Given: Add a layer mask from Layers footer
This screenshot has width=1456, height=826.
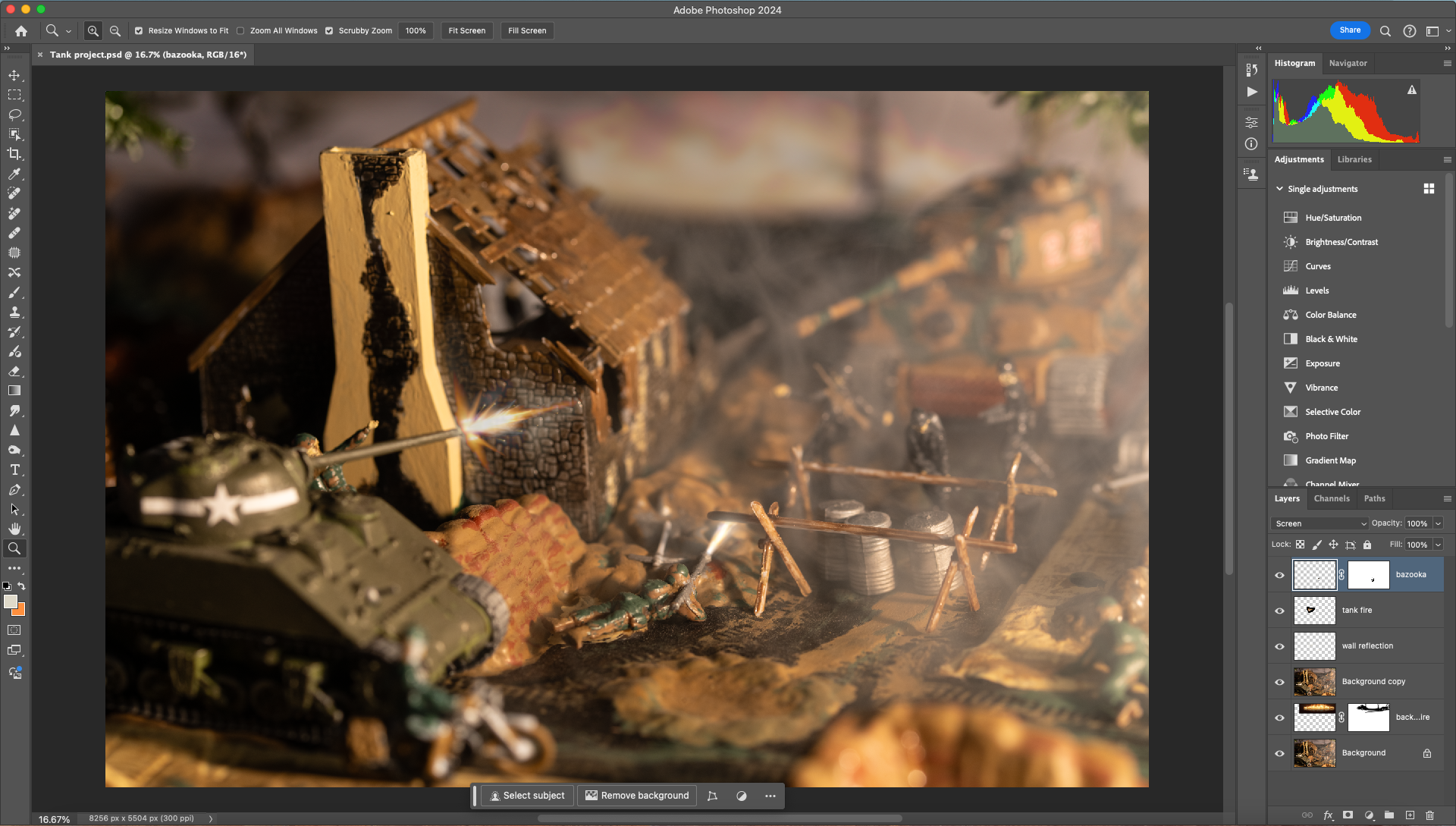Looking at the screenshot, I should tap(1348, 815).
